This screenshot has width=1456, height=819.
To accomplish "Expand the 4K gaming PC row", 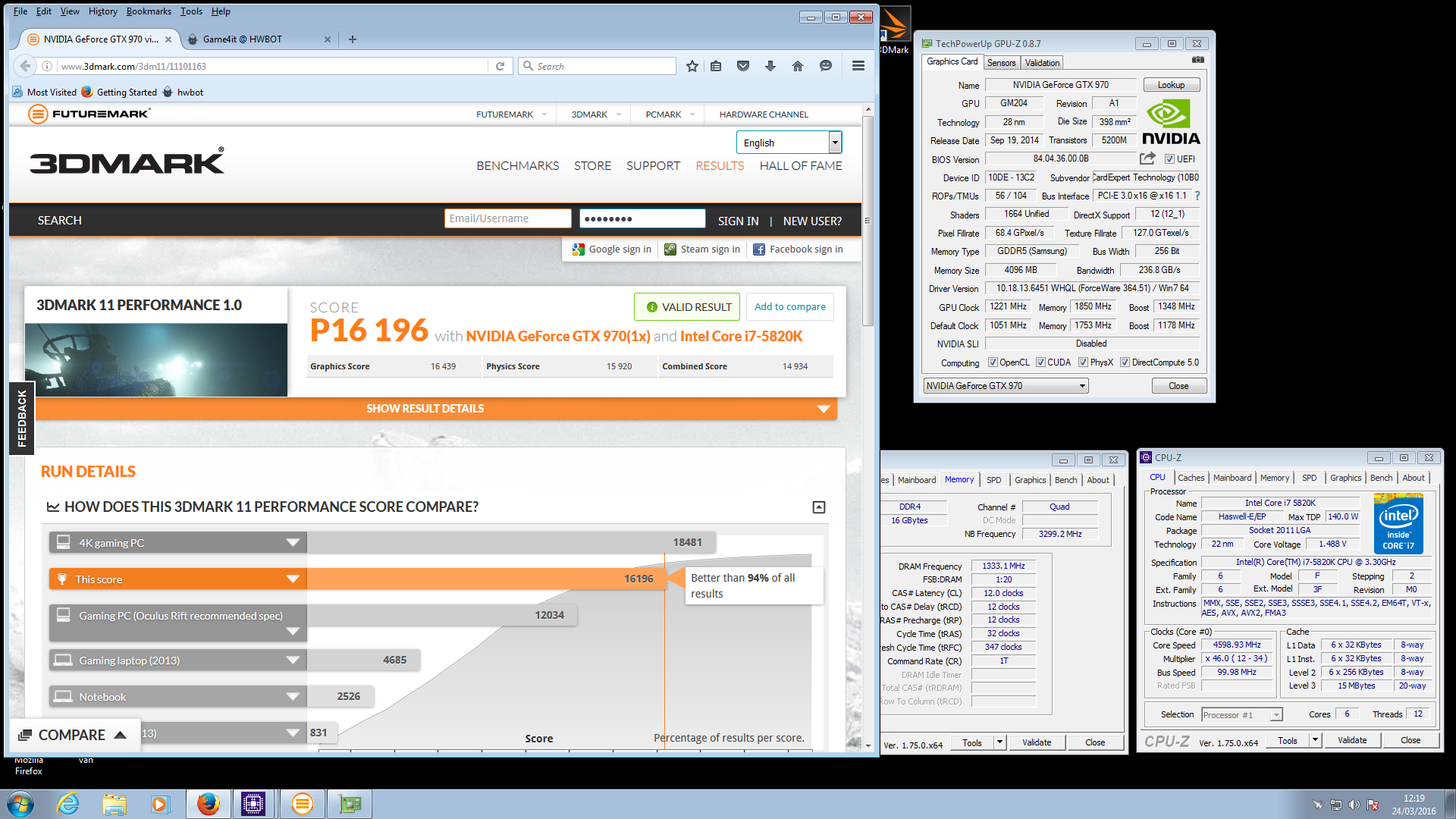I will pos(293,542).
